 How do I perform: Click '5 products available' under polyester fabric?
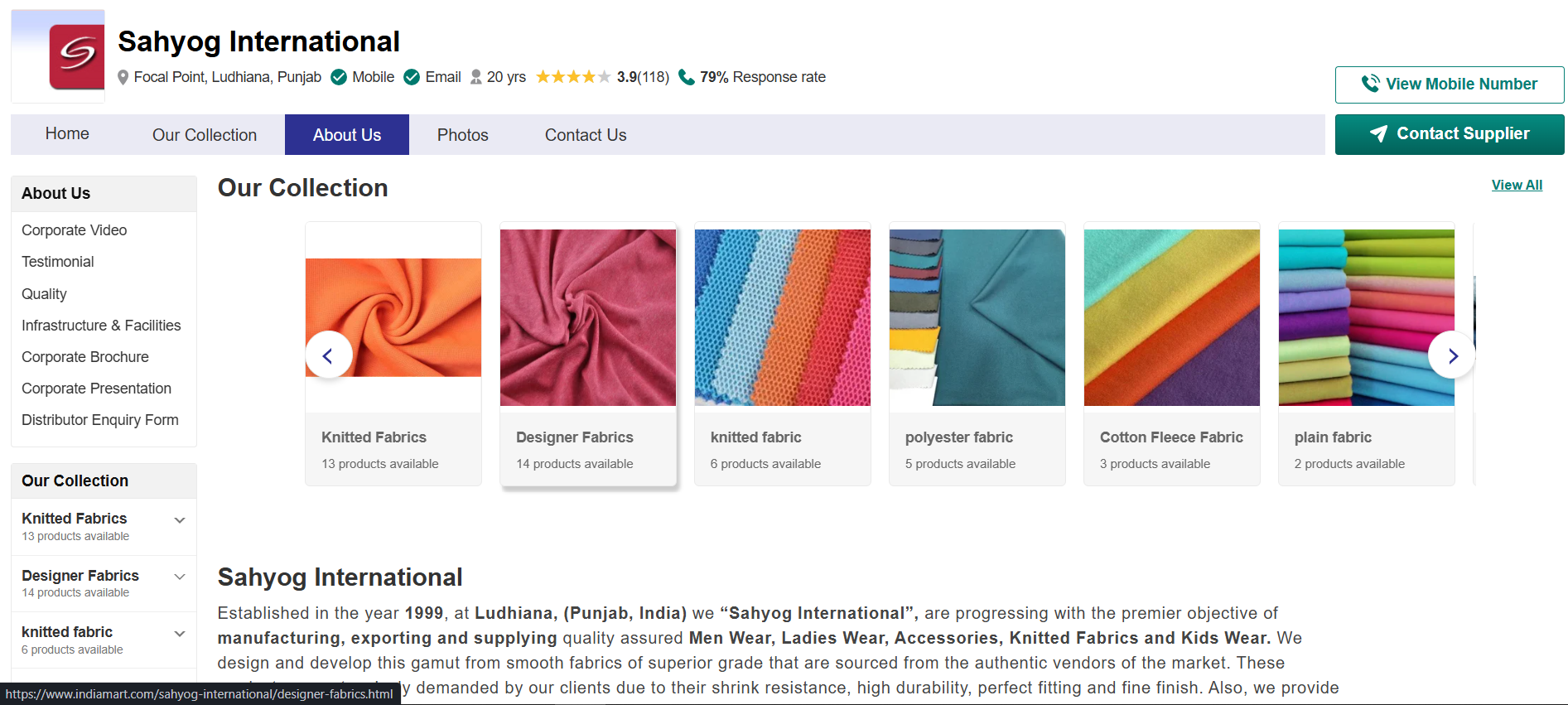point(960,464)
